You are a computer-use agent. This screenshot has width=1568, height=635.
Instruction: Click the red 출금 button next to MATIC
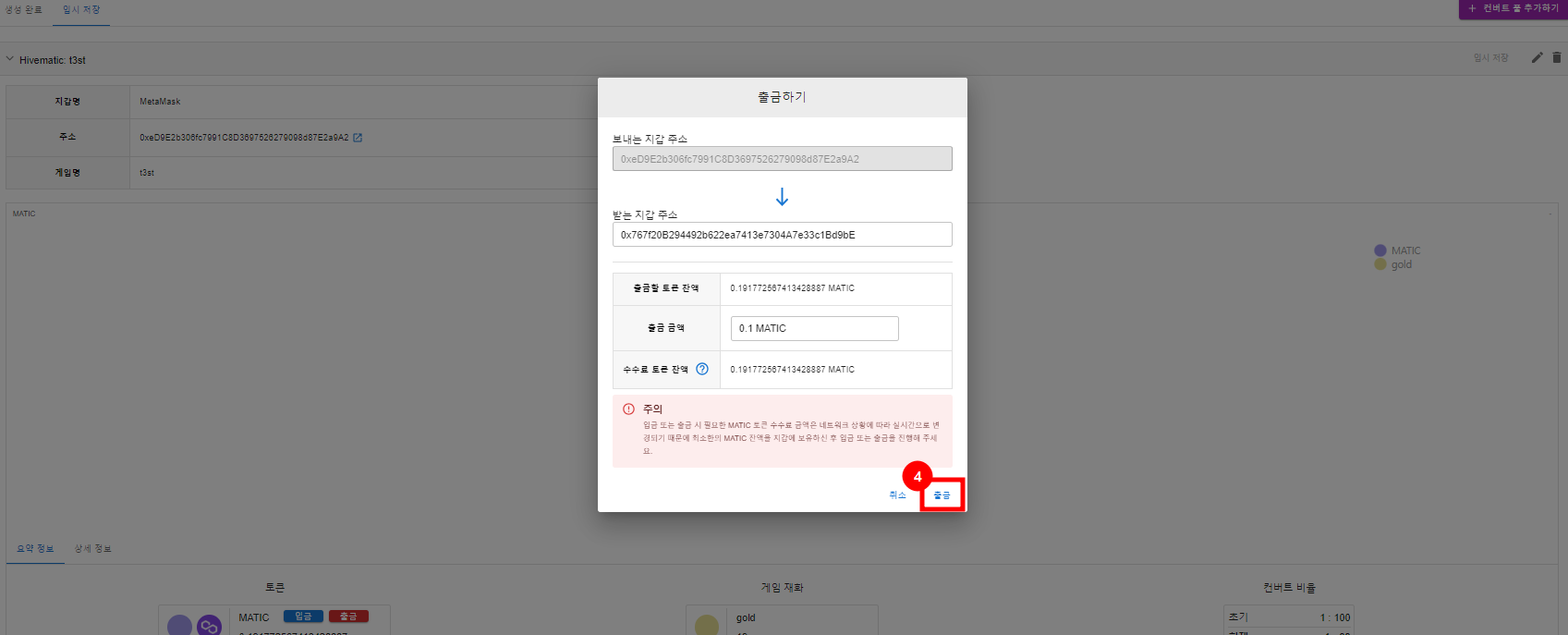348,617
